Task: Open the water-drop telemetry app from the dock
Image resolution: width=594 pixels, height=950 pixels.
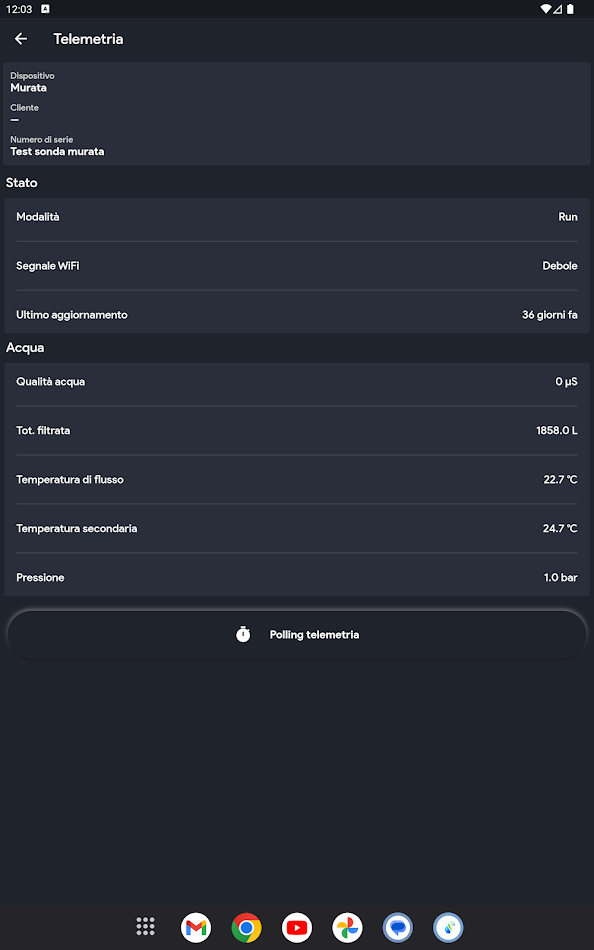Action: pos(448,927)
